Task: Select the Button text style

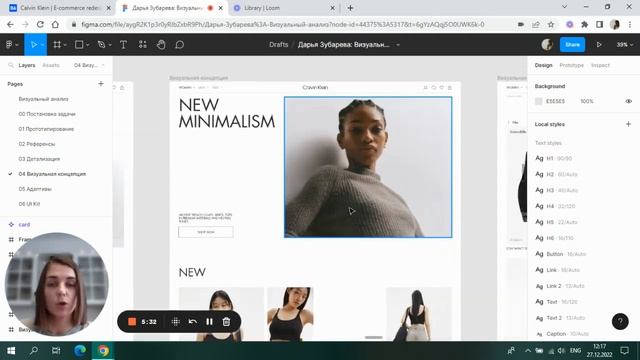Action: (560, 254)
